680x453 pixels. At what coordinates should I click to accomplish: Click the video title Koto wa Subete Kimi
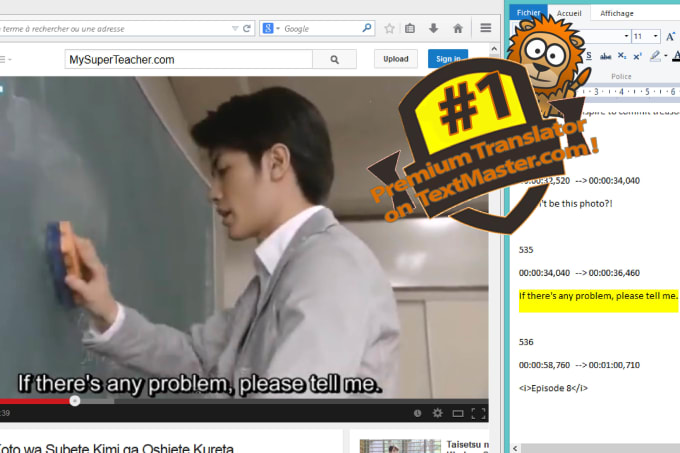point(117,448)
